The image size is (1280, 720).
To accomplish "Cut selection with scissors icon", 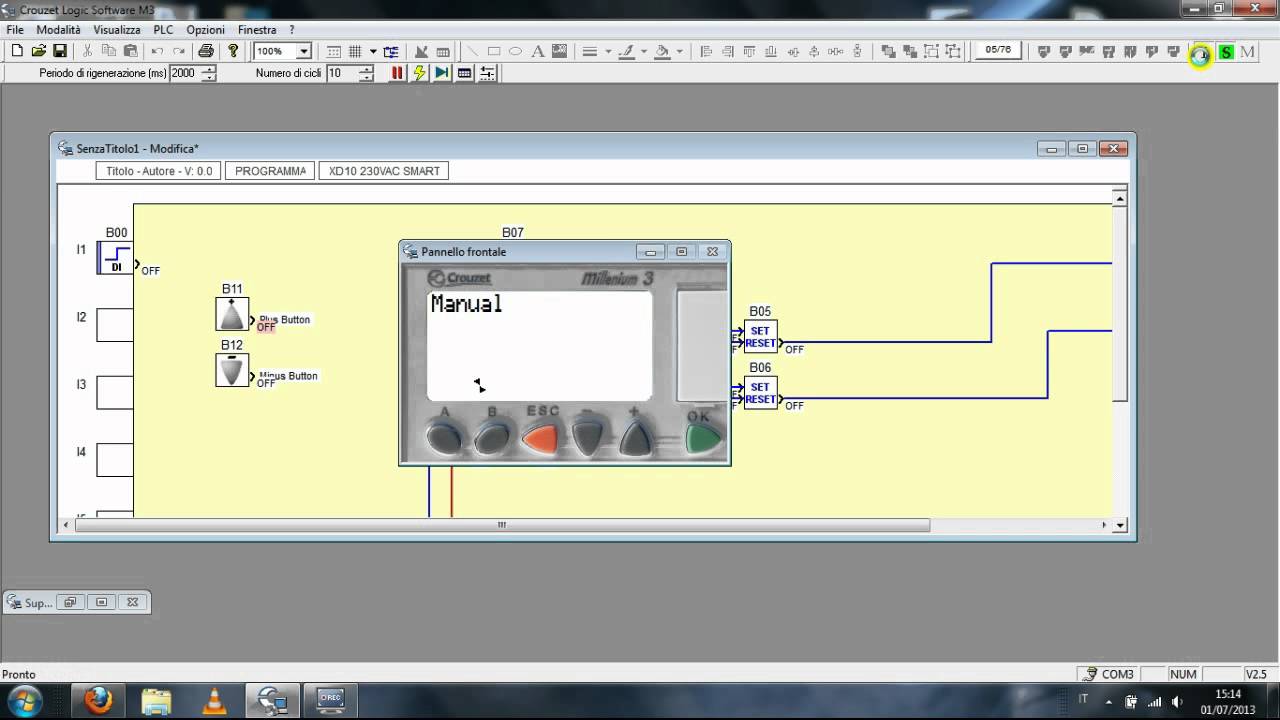I will (88, 51).
